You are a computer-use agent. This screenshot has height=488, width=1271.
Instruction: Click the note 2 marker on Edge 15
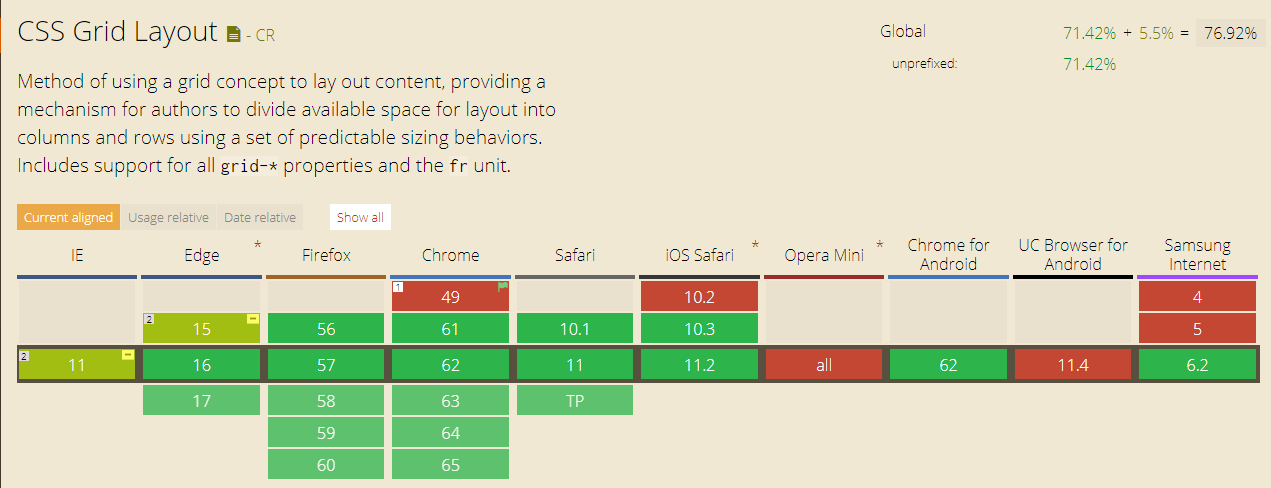coord(149,319)
